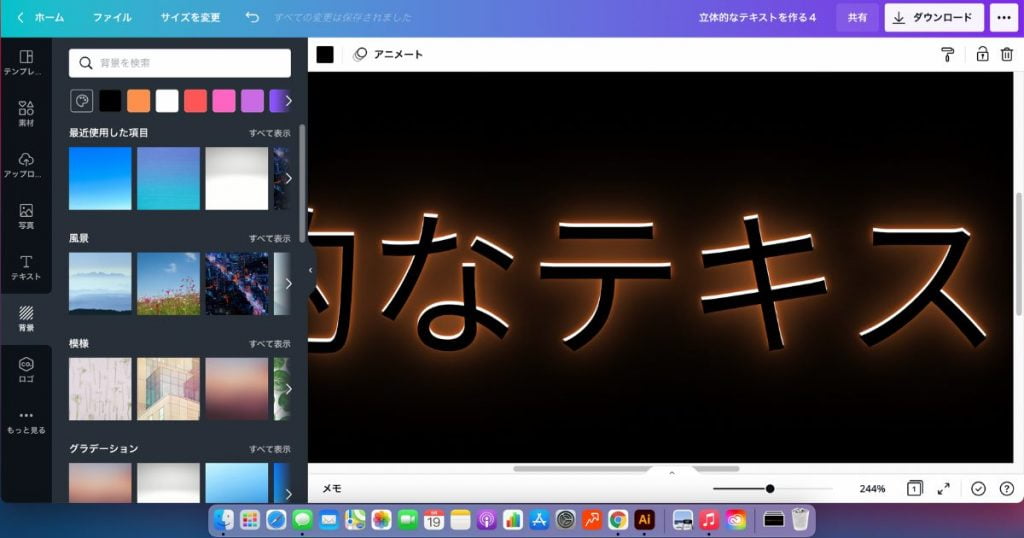Expand more color swatches with arrow

(x=288, y=101)
